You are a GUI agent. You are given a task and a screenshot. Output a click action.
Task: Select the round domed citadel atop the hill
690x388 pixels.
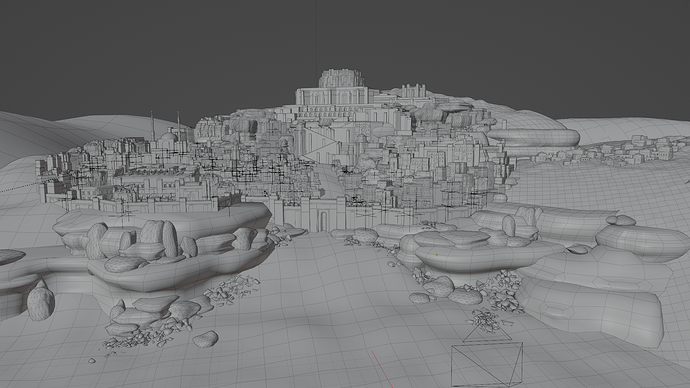tap(341, 78)
